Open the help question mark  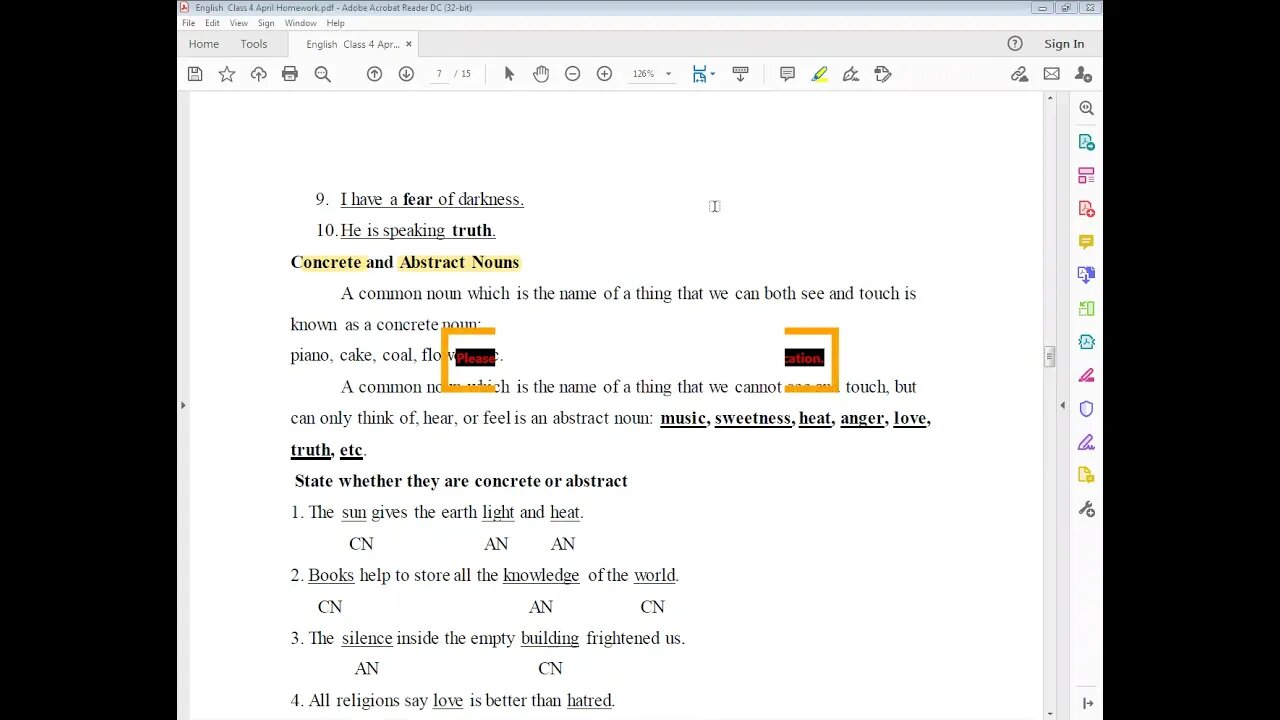click(1015, 44)
